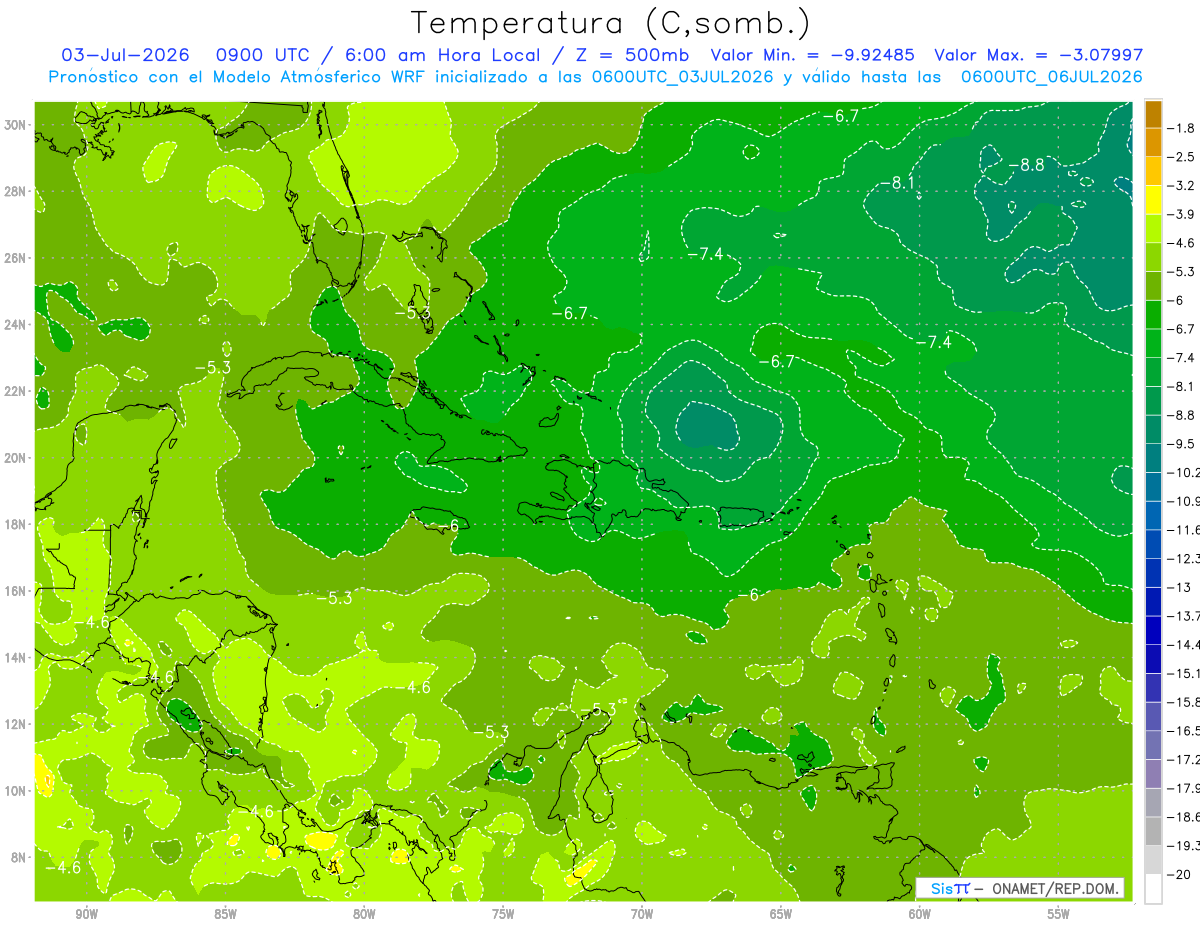Screen dimensions: 1200x927
Task: Pick the dark orange colorbar segment above -1.8
Action: 1153,114
